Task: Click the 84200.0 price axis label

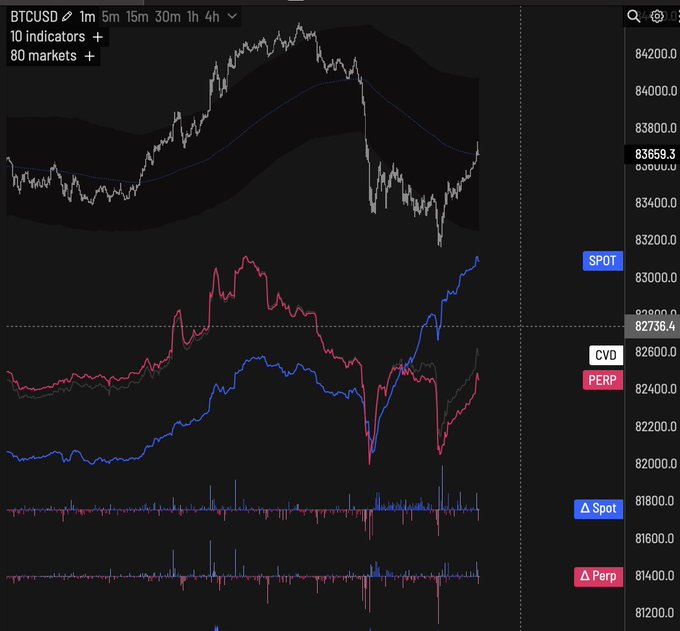Action: (x=656, y=54)
